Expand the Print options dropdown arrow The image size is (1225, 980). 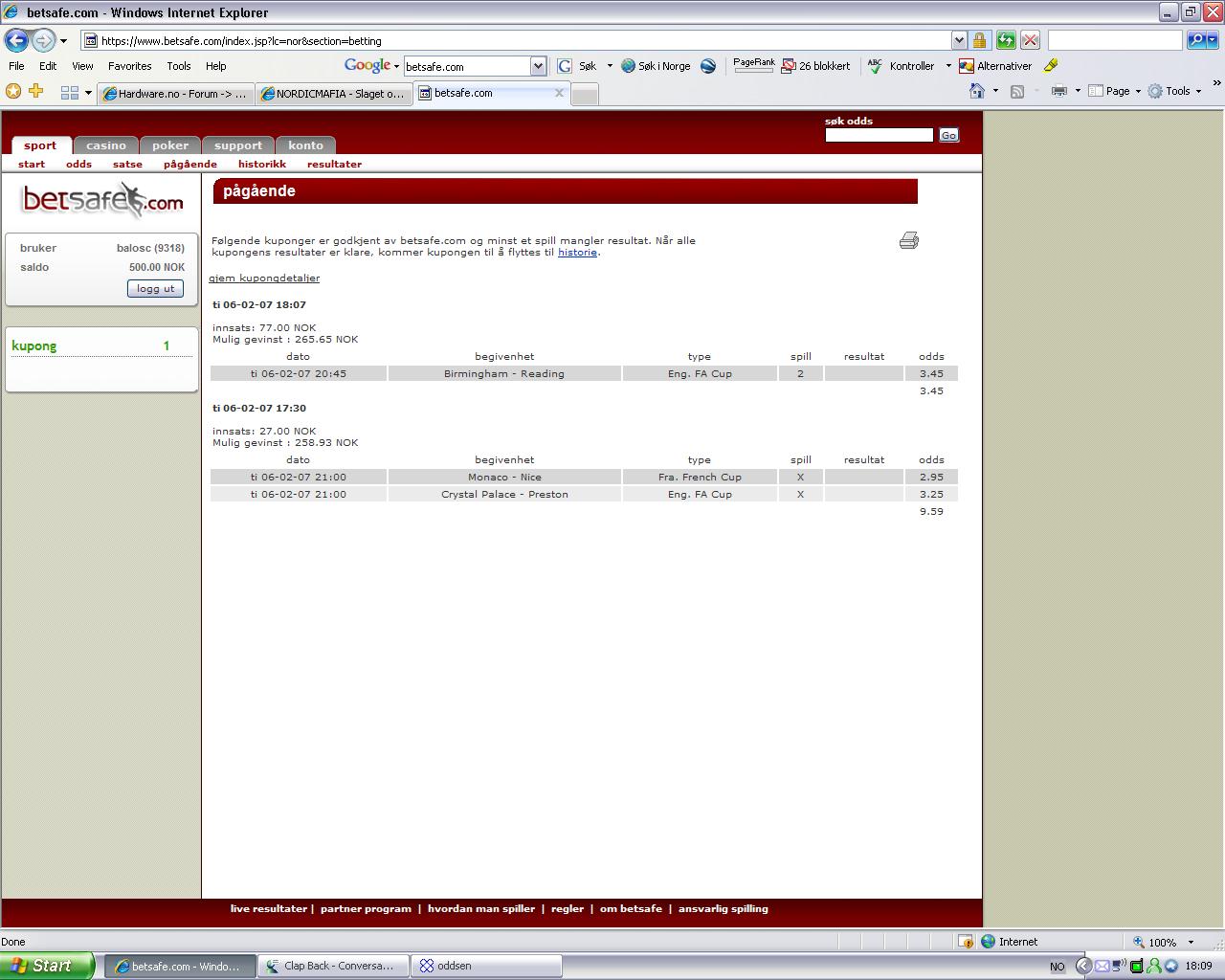[x=1078, y=91]
